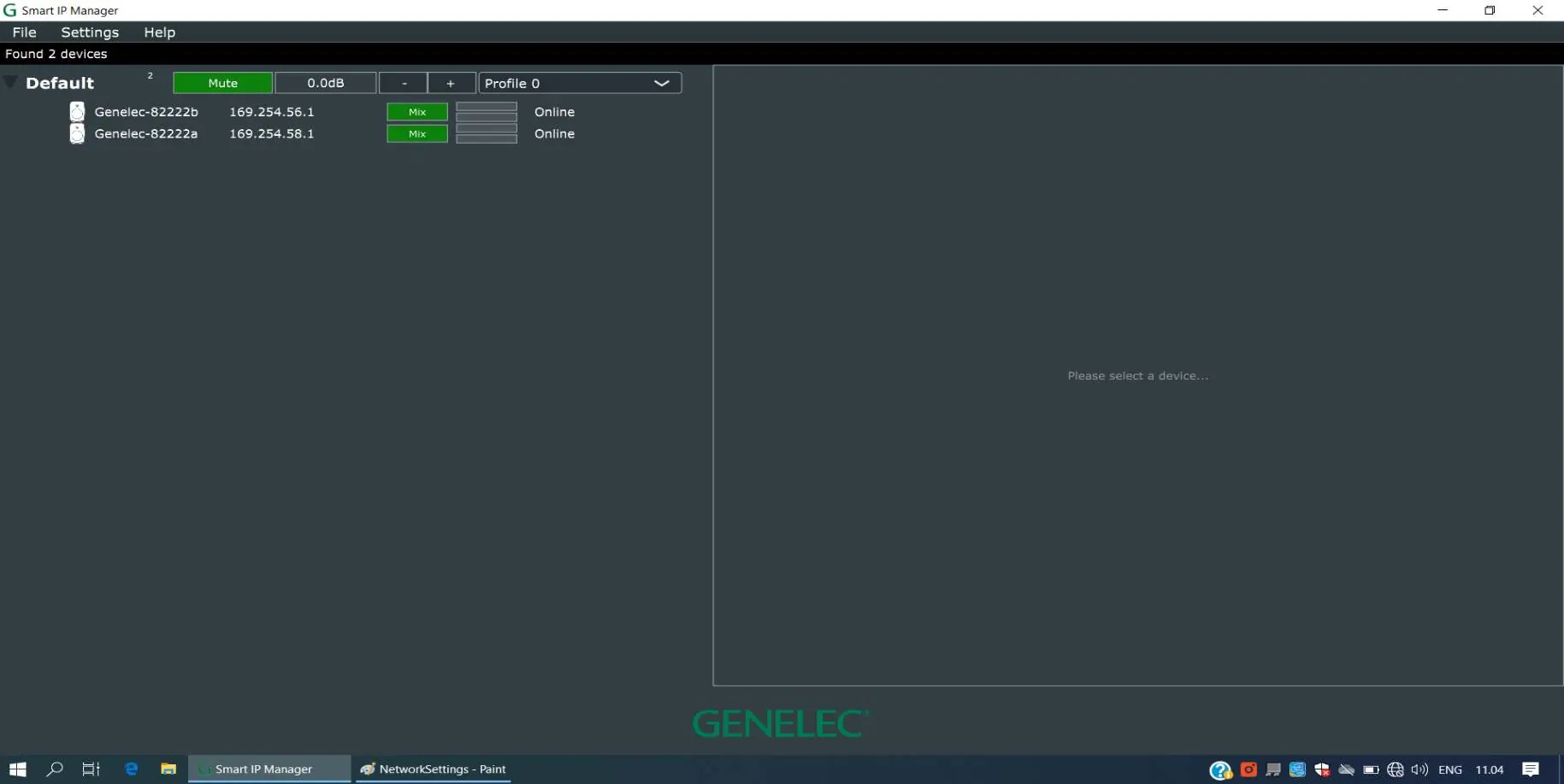Click the battery tray icon
The image size is (1564, 784).
coord(1371,769)
